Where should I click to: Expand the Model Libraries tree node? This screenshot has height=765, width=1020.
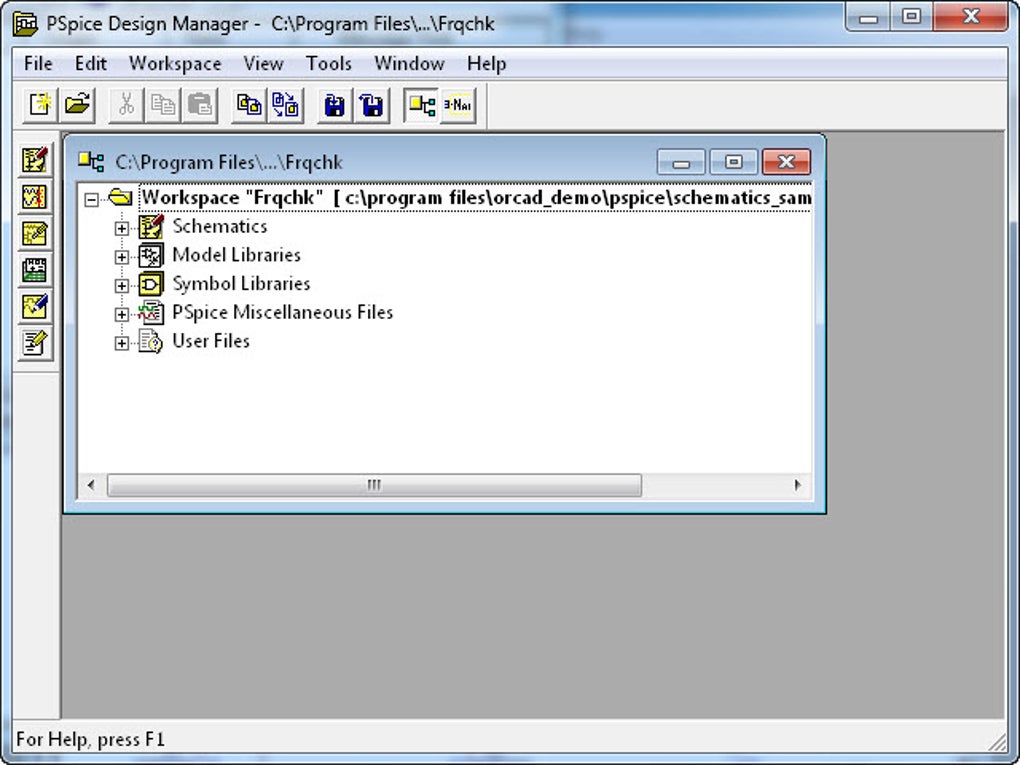(x=122, y=257)
